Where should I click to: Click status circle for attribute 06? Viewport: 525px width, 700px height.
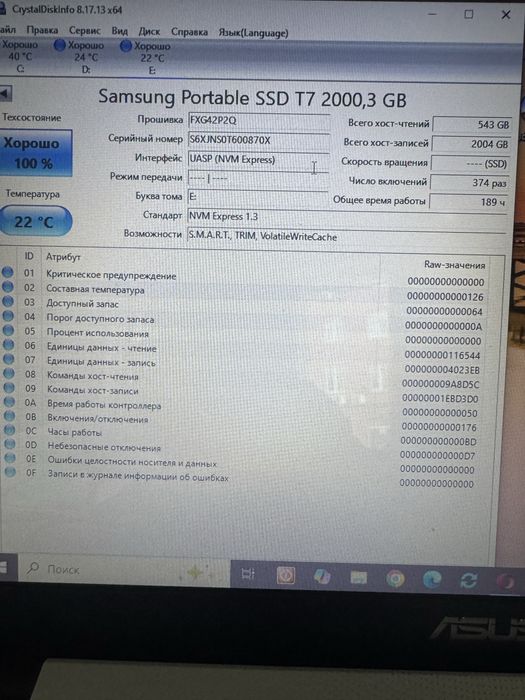(9, 345)
